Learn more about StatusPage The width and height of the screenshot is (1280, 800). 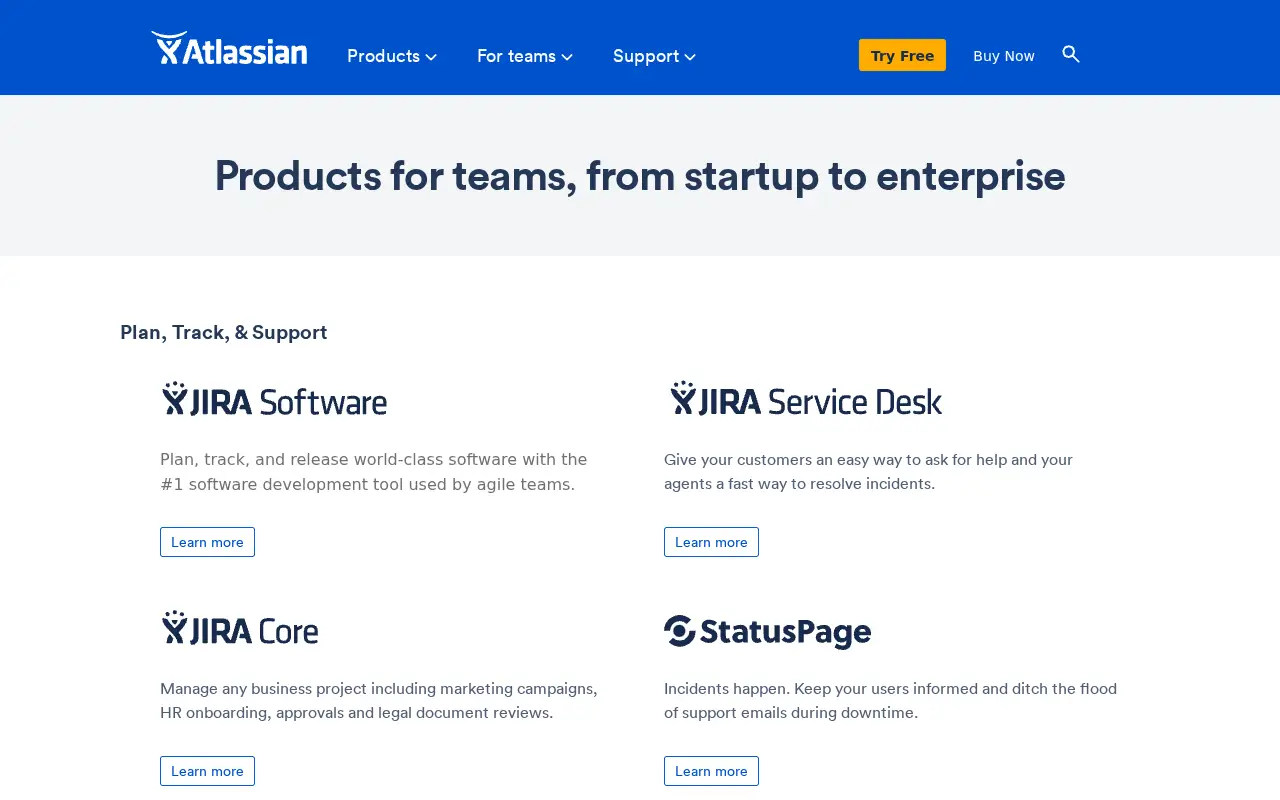click(711, 771)
